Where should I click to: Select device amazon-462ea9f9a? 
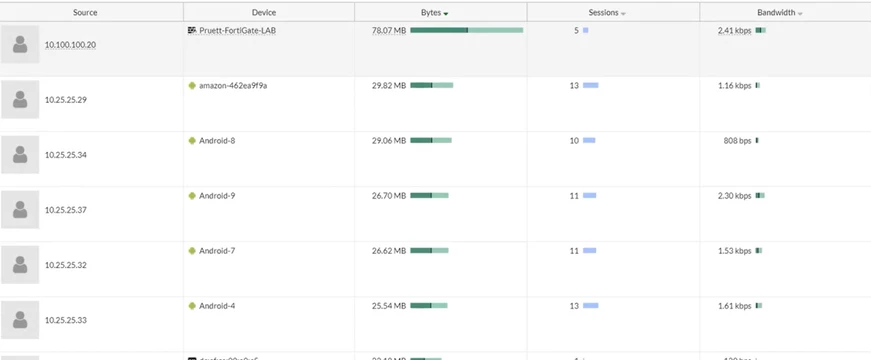233,86
